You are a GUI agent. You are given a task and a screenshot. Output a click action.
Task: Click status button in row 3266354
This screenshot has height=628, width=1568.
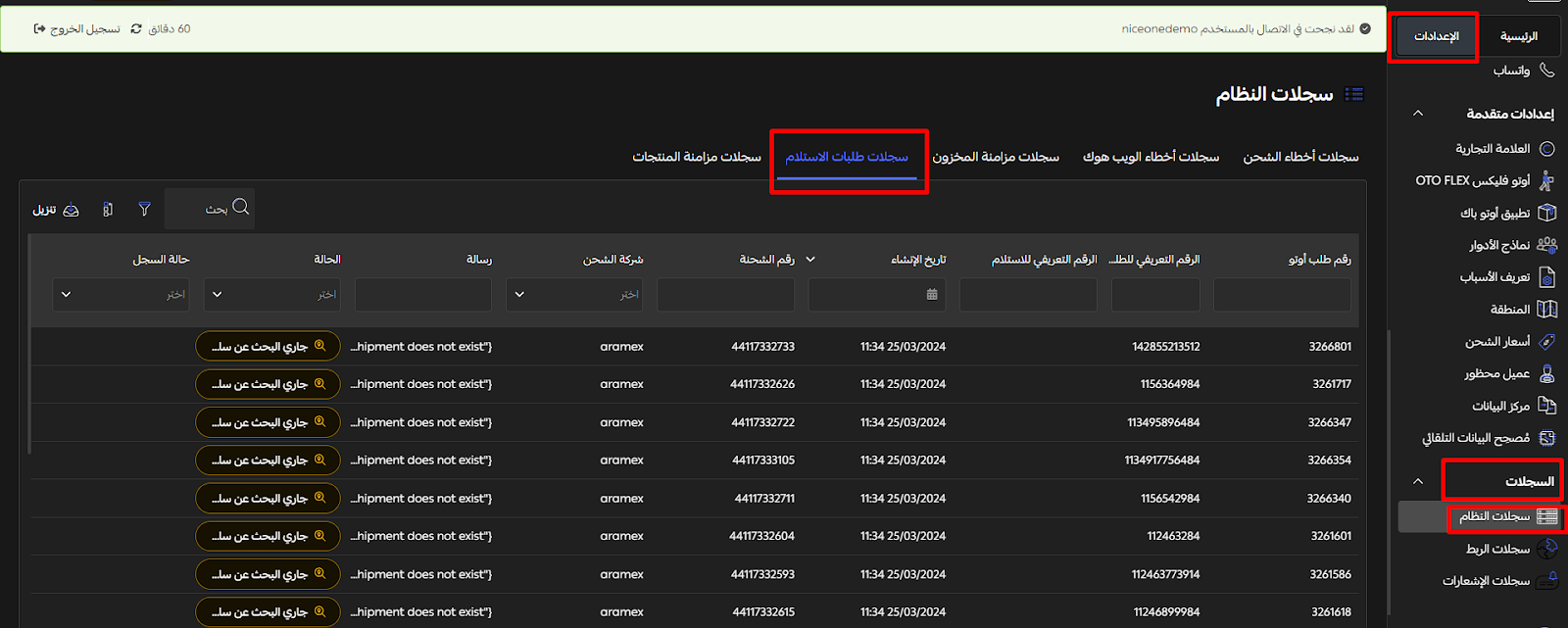[x=268, y=460]
